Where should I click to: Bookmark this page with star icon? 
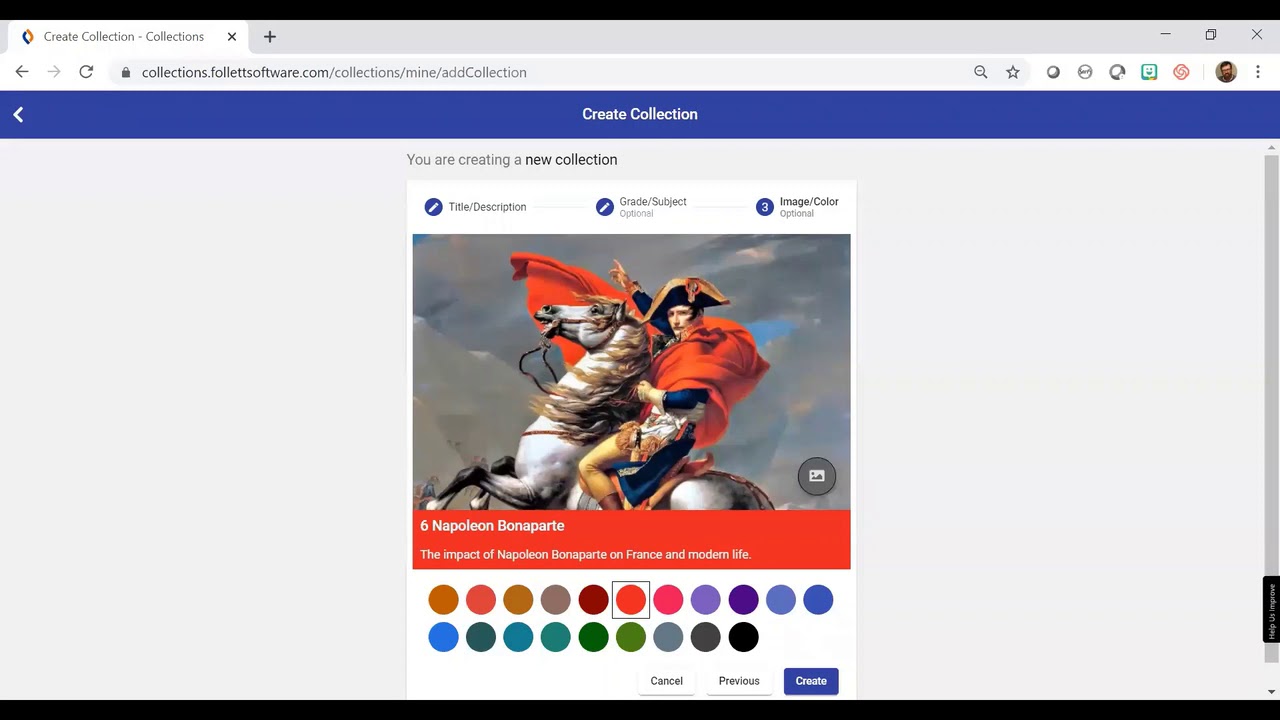pyautogui.click(x=1013, y=72)
